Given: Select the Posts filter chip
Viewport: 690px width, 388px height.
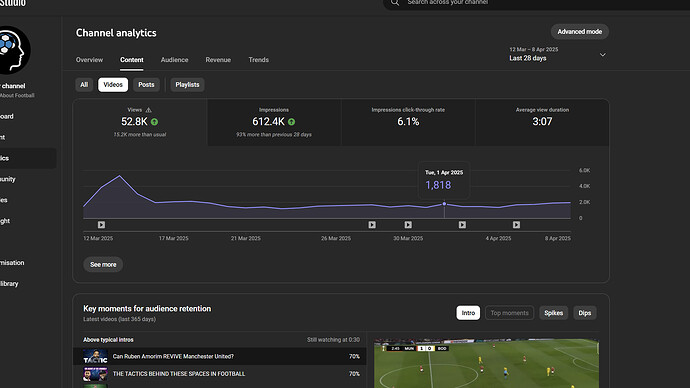Looking at the screenshot, I should click(146, 85).
